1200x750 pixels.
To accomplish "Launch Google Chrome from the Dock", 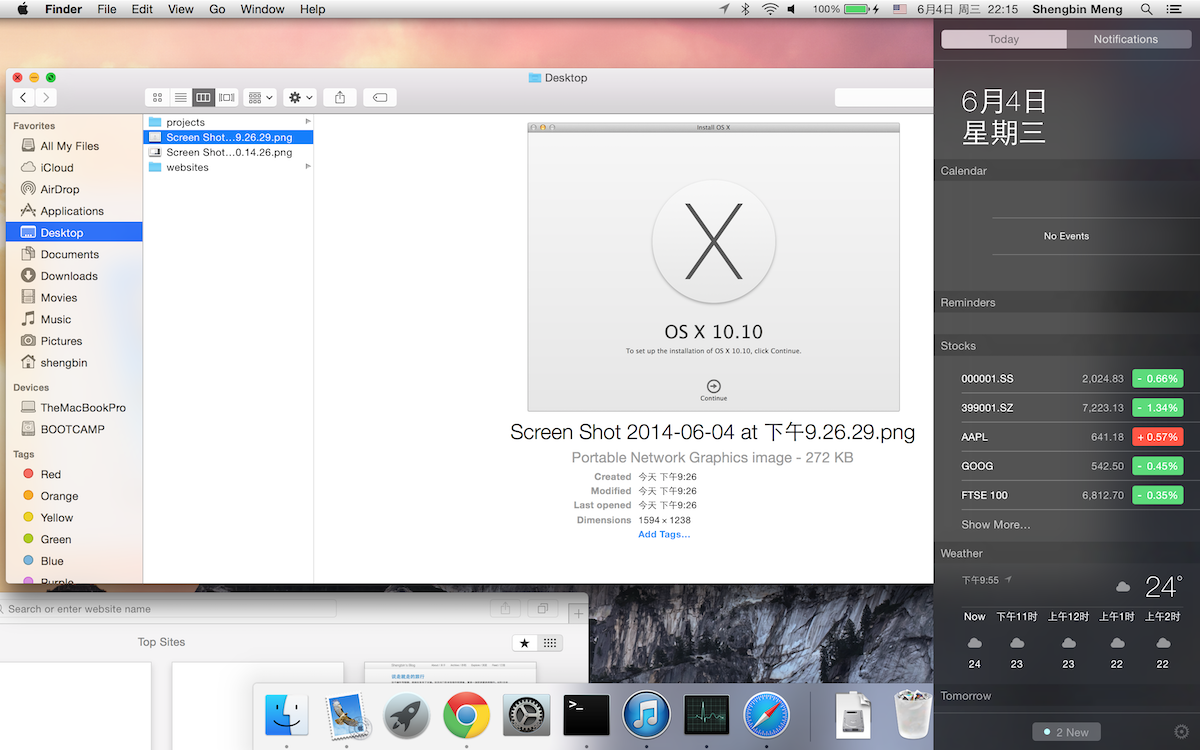I will [466, 715].
